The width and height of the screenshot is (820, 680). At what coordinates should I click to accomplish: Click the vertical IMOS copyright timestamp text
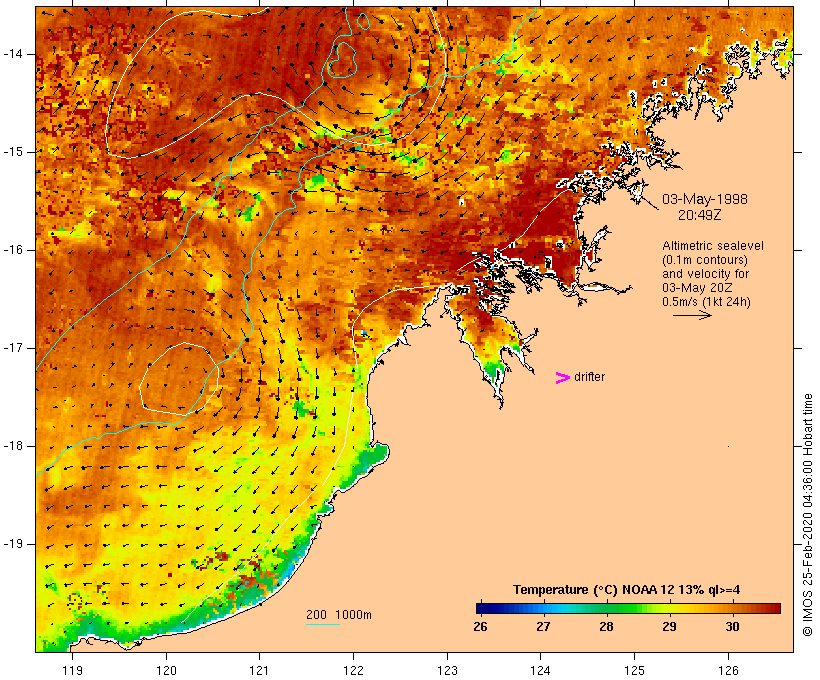[x=807, y=515]
